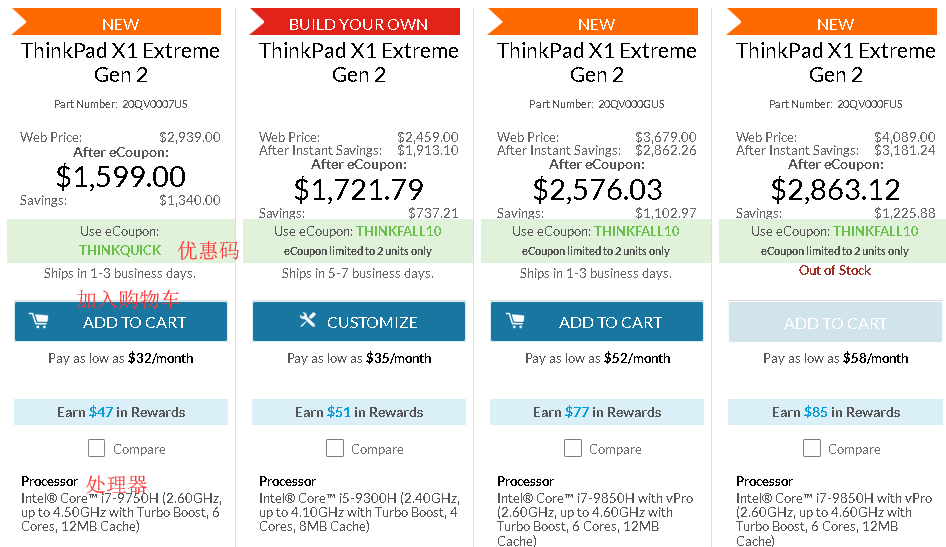Image resolution: width=946 pixels, height=547 pixels.
Task: Click the cart icon in the first product's button
Action: tap(39, 321)
